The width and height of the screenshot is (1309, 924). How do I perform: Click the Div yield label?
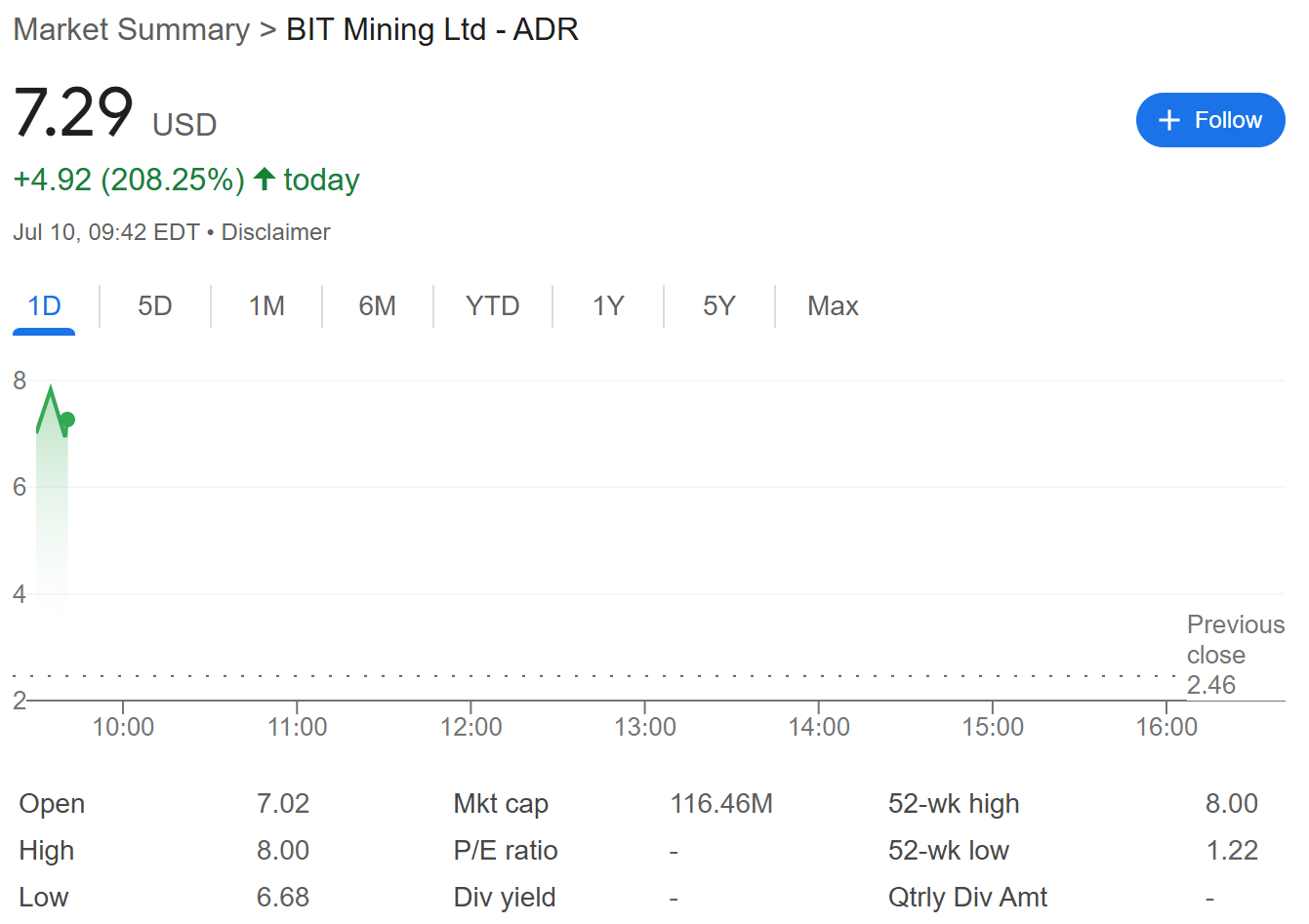click(505, 898)
